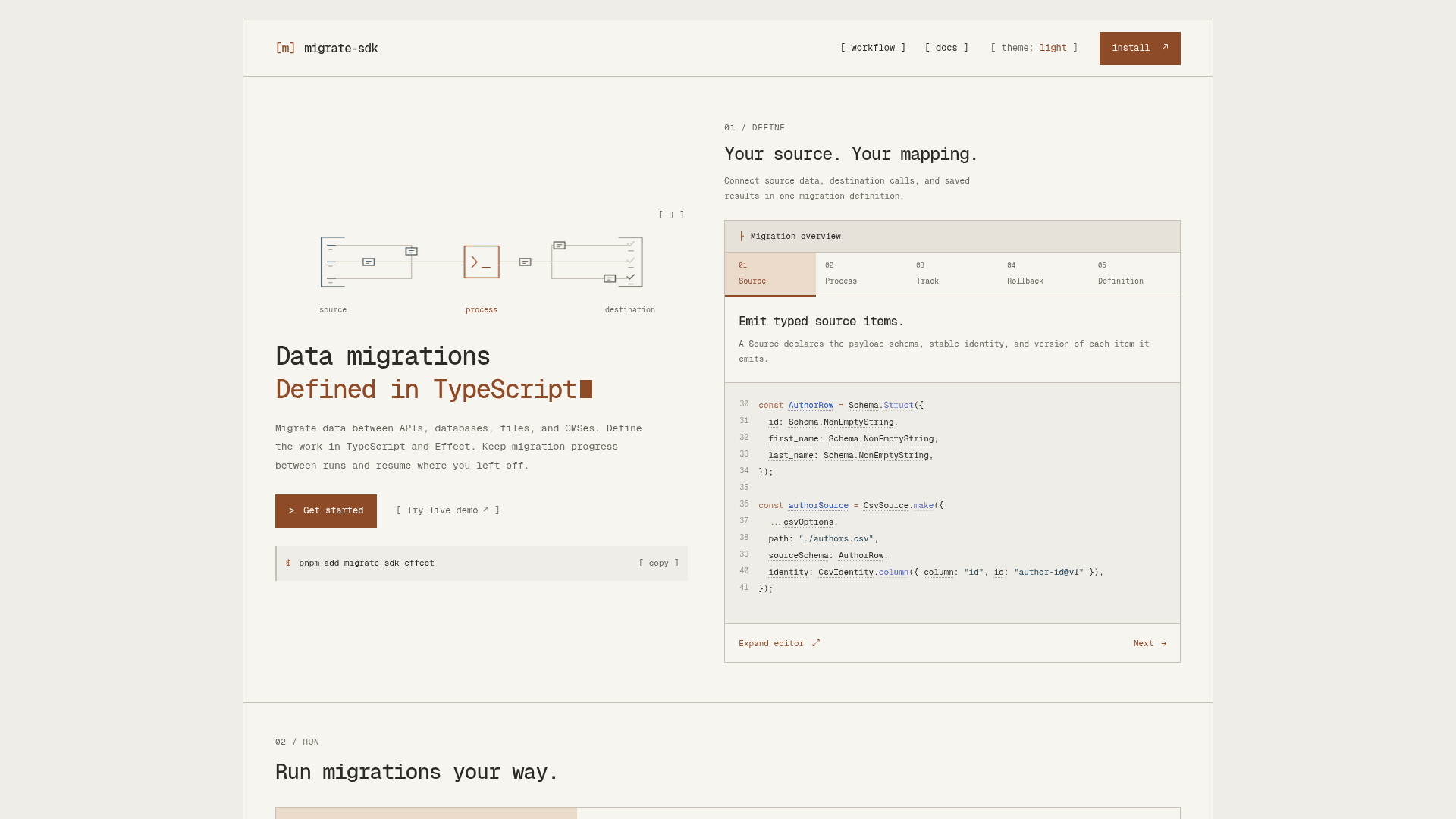
Task: Click the [m] migrate-sdk logo
Action: click(x=327, y=49)
